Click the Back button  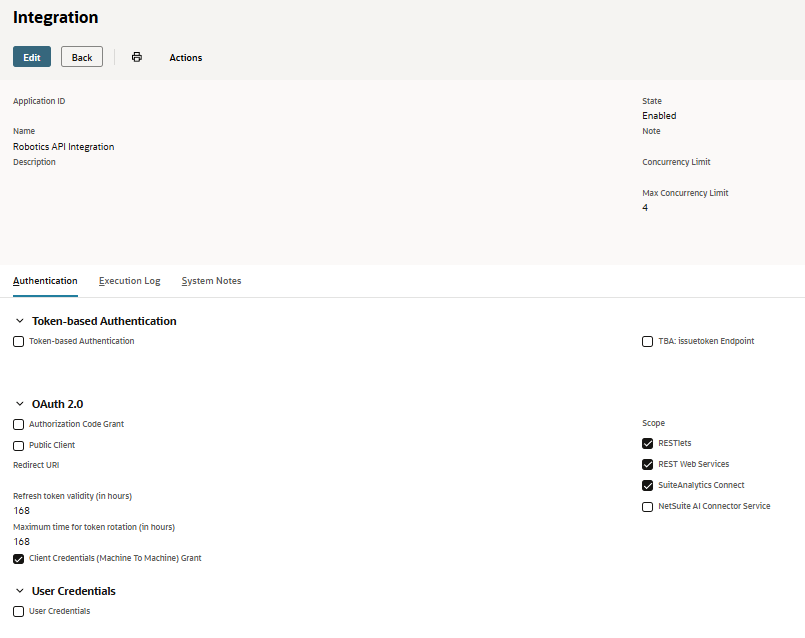pyautogui.click(x=82, y=57)
